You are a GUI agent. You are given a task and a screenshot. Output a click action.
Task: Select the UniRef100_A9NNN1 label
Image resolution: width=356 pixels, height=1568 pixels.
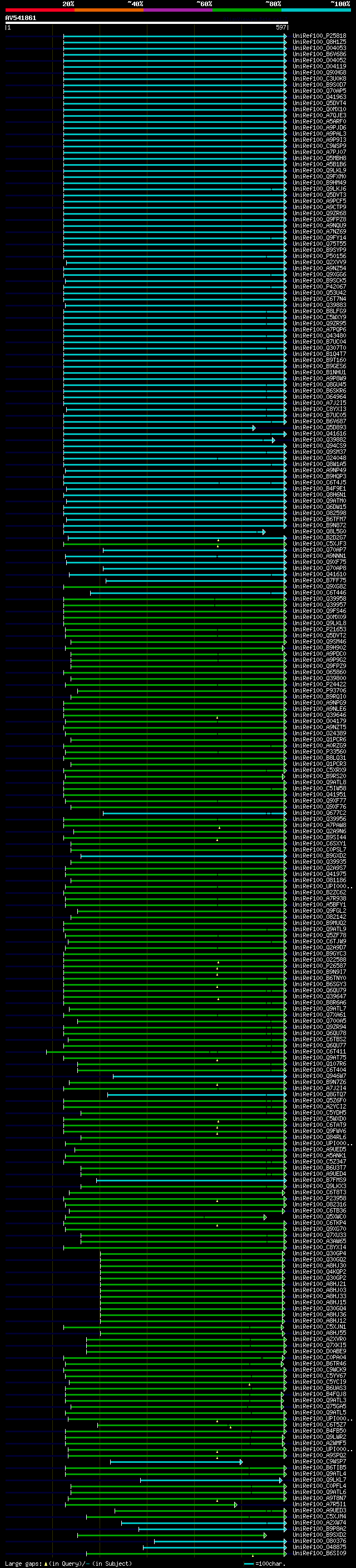pos(319,556)
